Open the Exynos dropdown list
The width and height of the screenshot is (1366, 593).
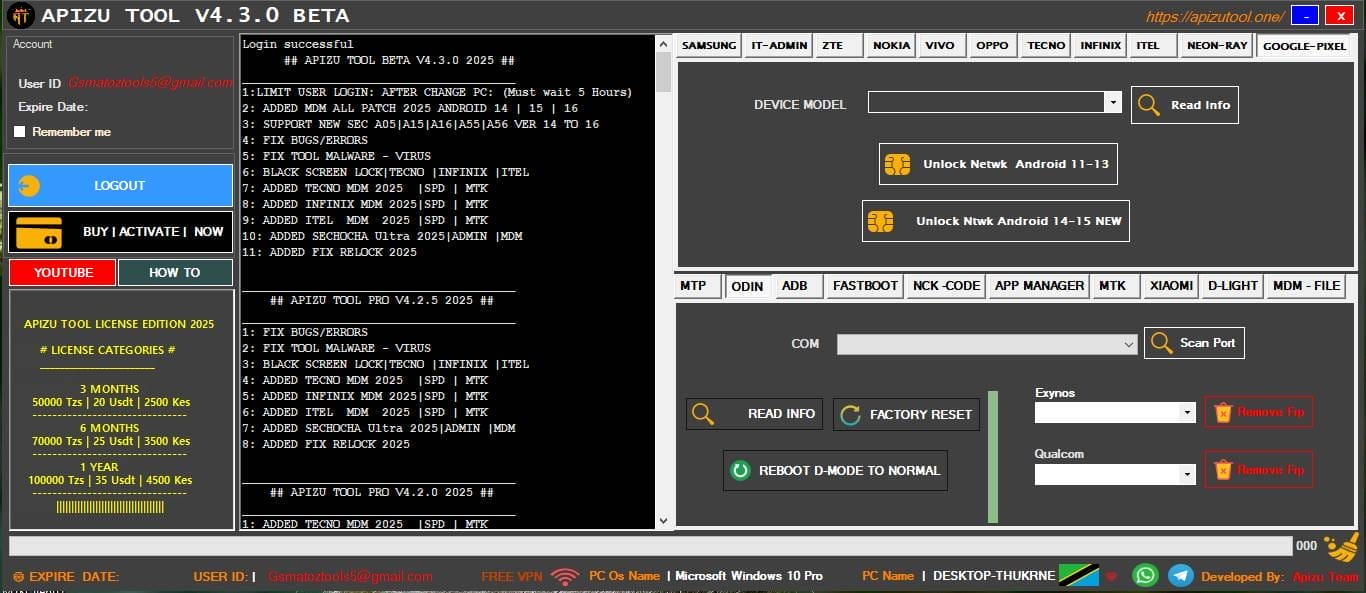tap(1186, 412)
